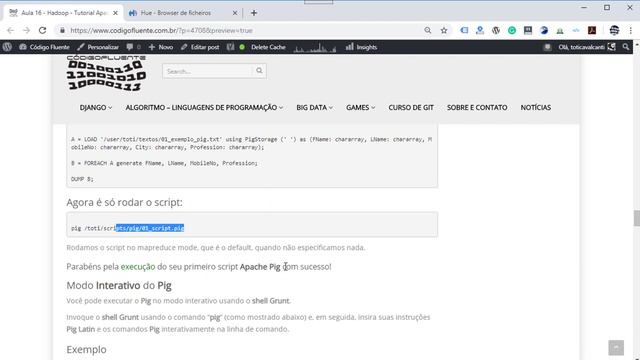Click the green execução link
The height and width of the screenshot is (360, 640).
138,267
